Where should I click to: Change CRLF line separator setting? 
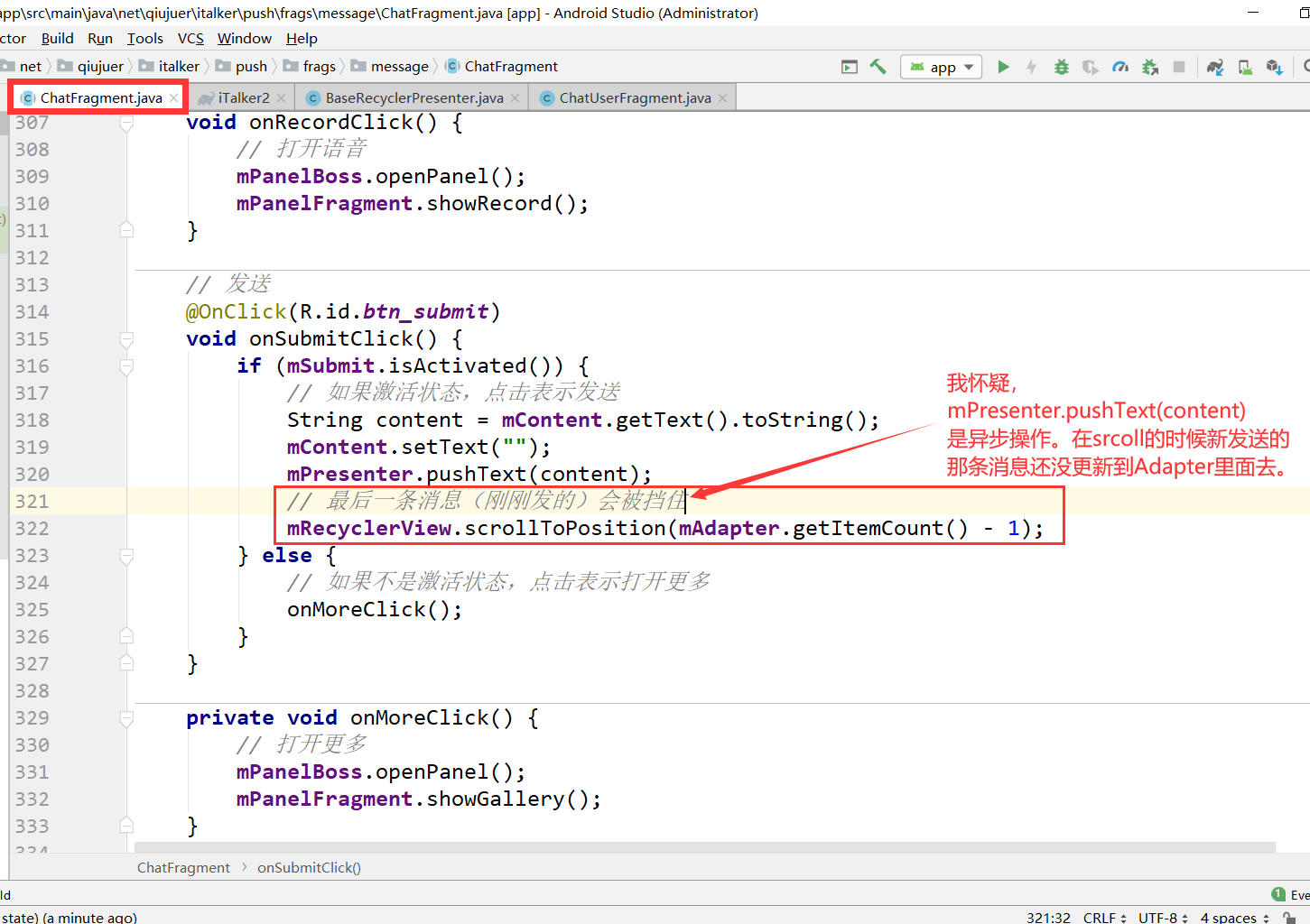point(1105,917)
